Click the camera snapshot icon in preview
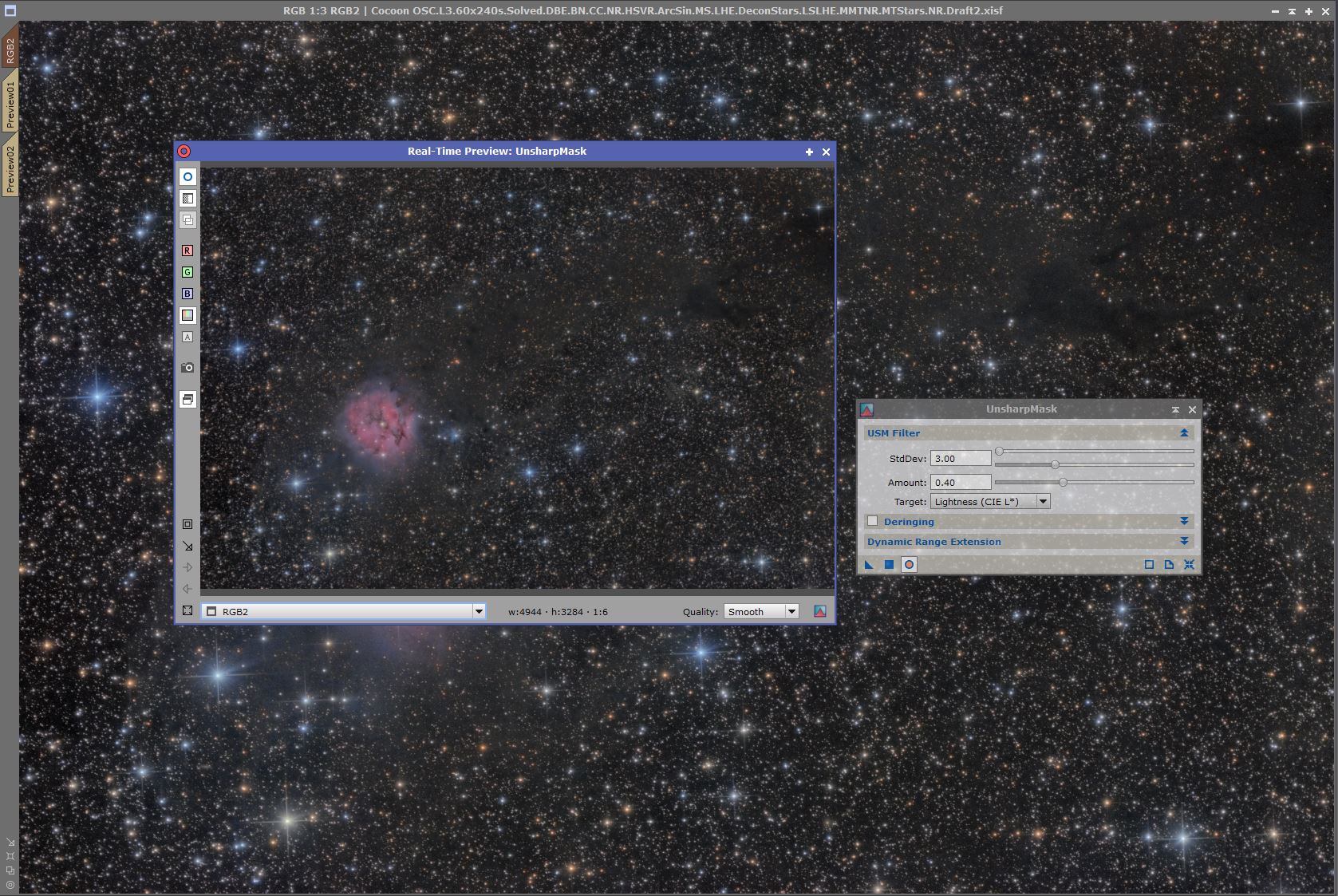1338x896 pixels. coord(187,368)
